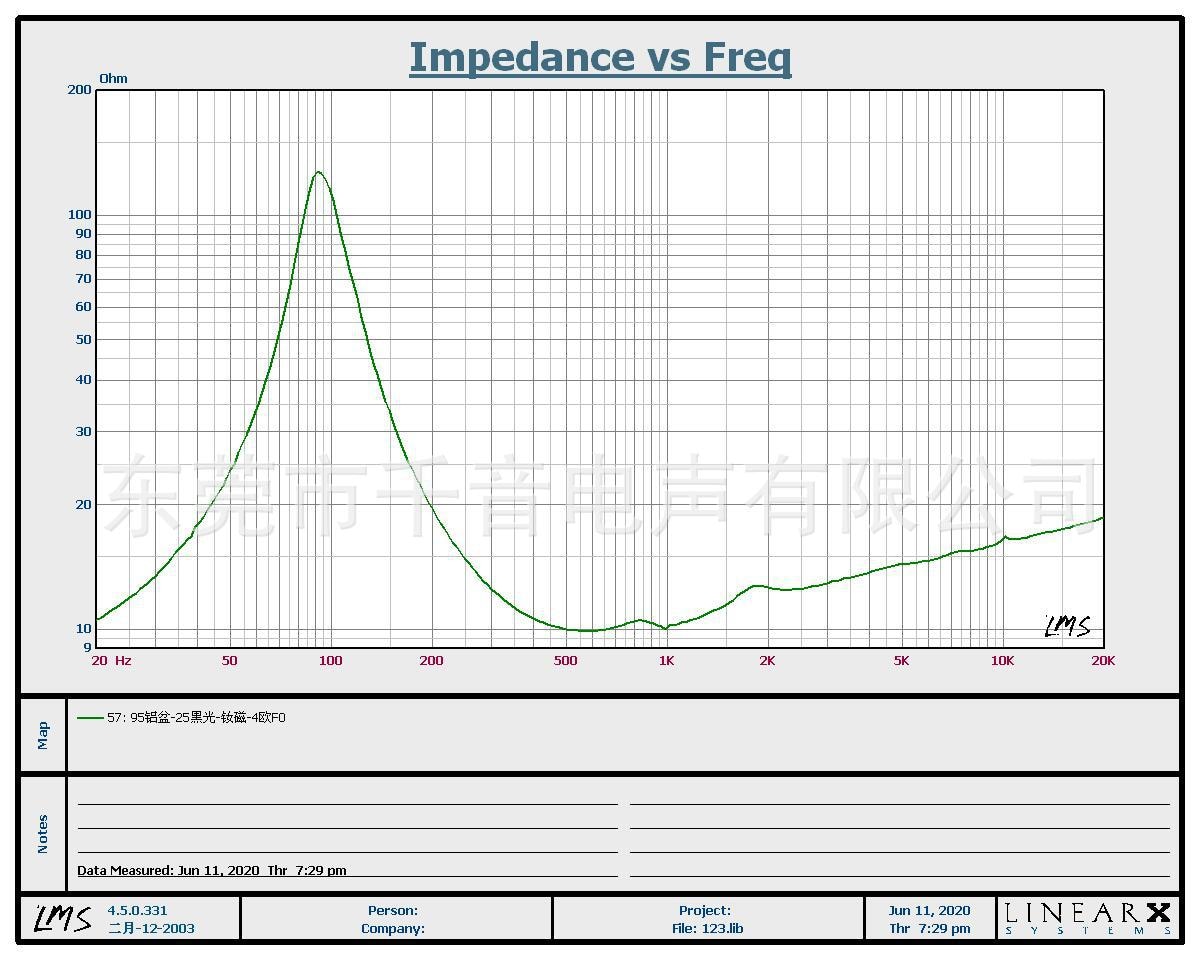Click the curve 57 legend entry text
This screenshot has width=1200, height=960.
coord(196,717)
